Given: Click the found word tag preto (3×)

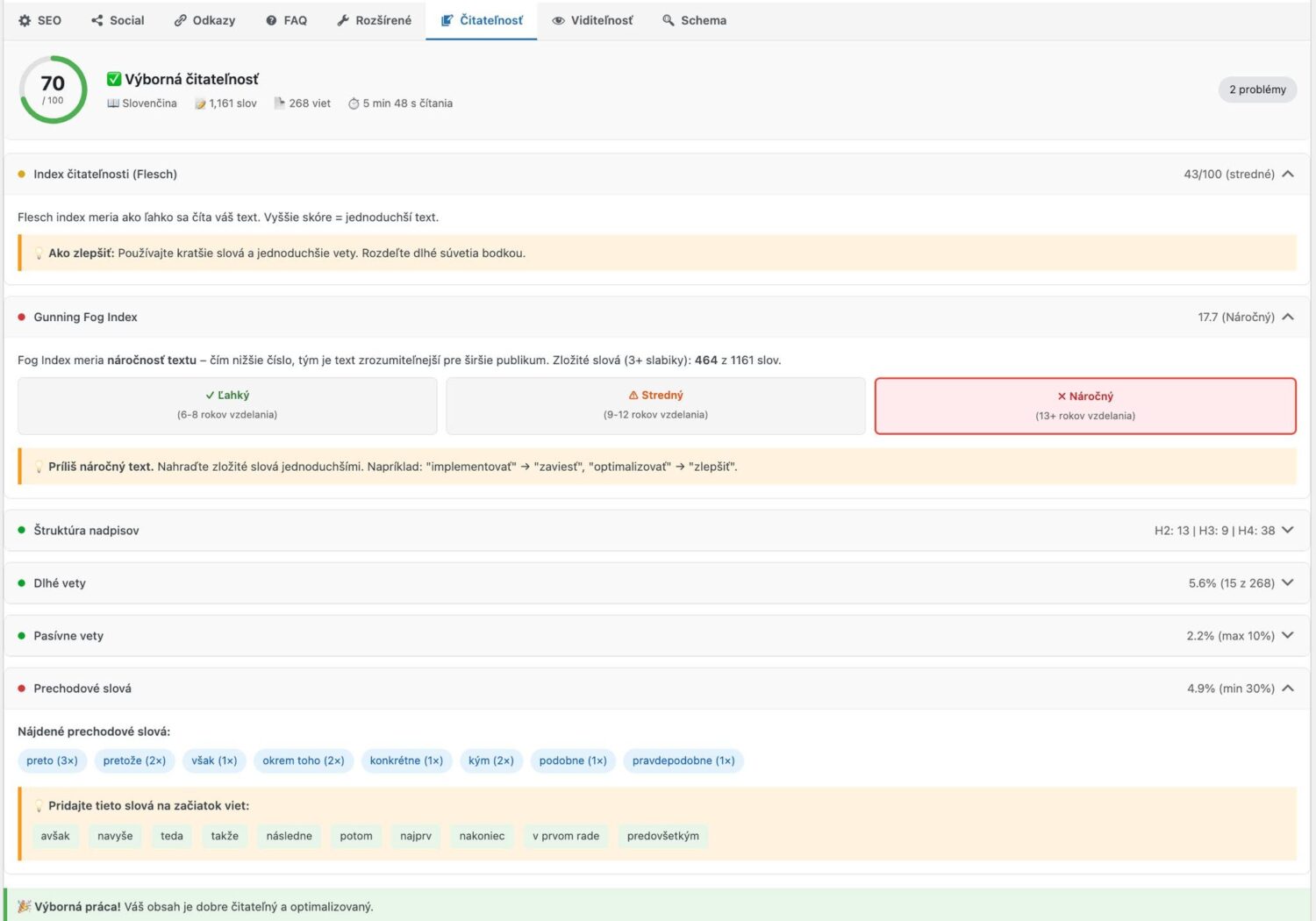Looking at the screenshot, I should (x=52, y=760).
